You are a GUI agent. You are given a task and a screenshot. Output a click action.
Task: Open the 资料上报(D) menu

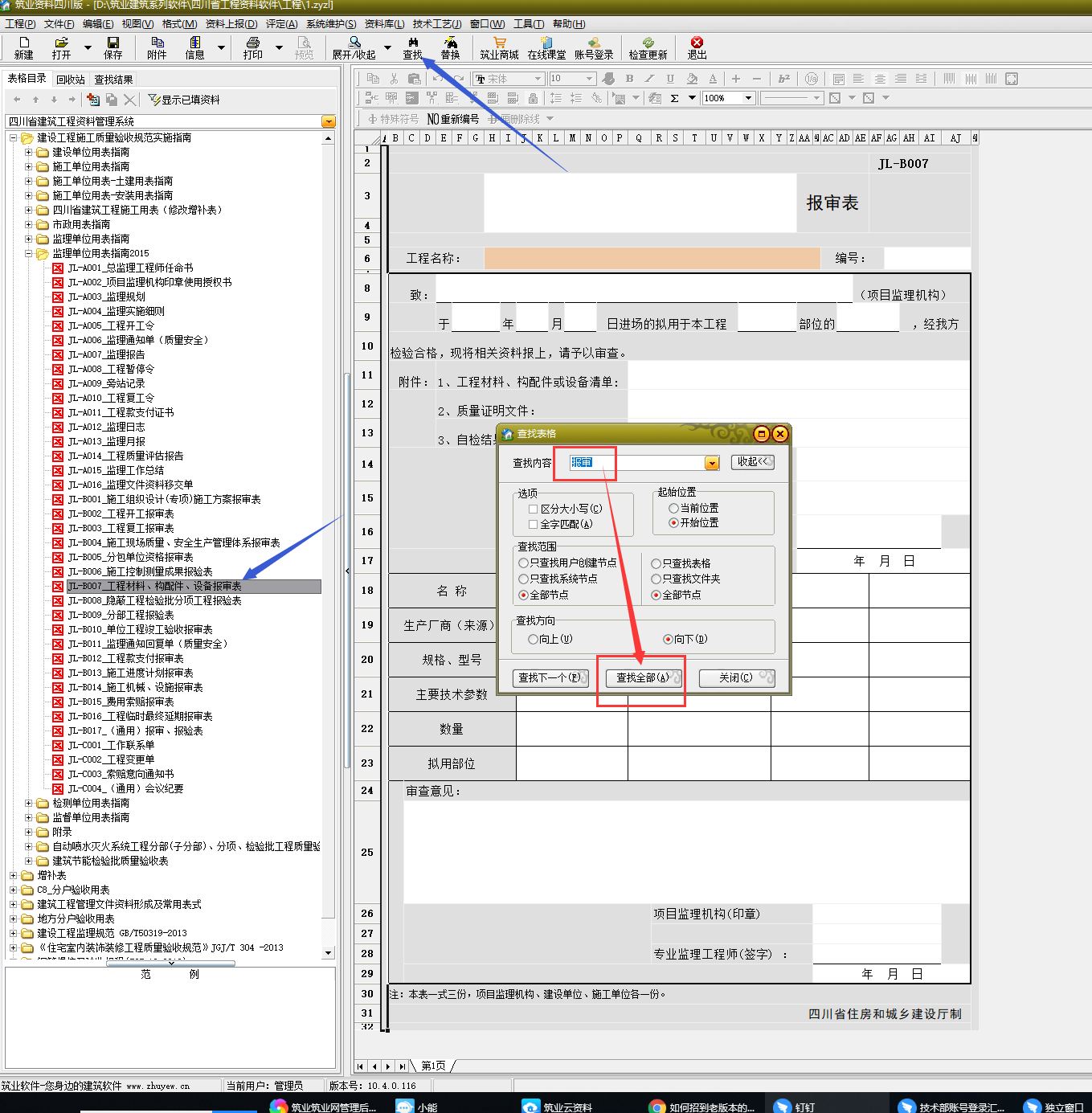[x=231, y=24]
